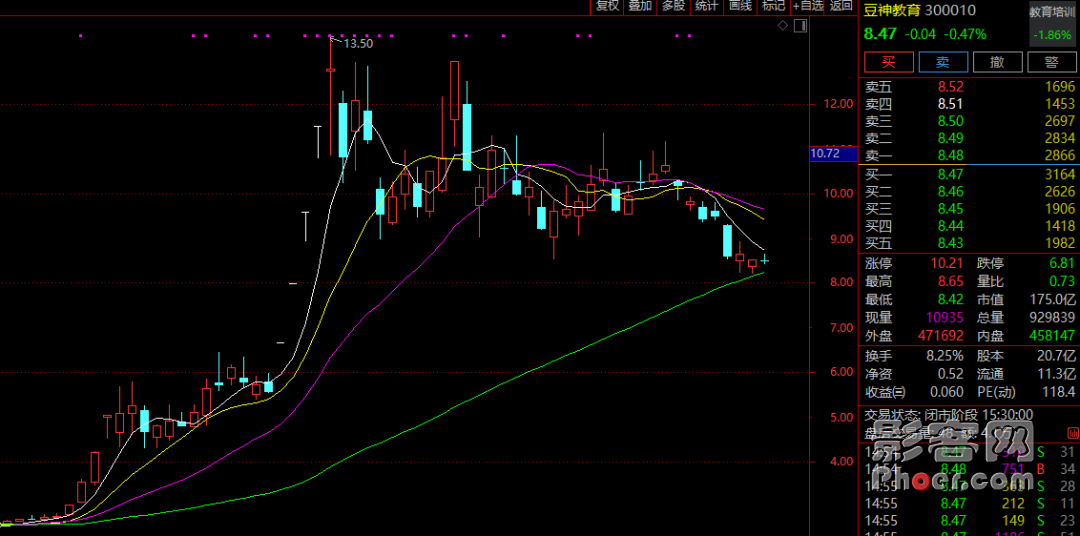
Task: Open the red bar chart icon in the after-hours trading row
Action: 1072,433
